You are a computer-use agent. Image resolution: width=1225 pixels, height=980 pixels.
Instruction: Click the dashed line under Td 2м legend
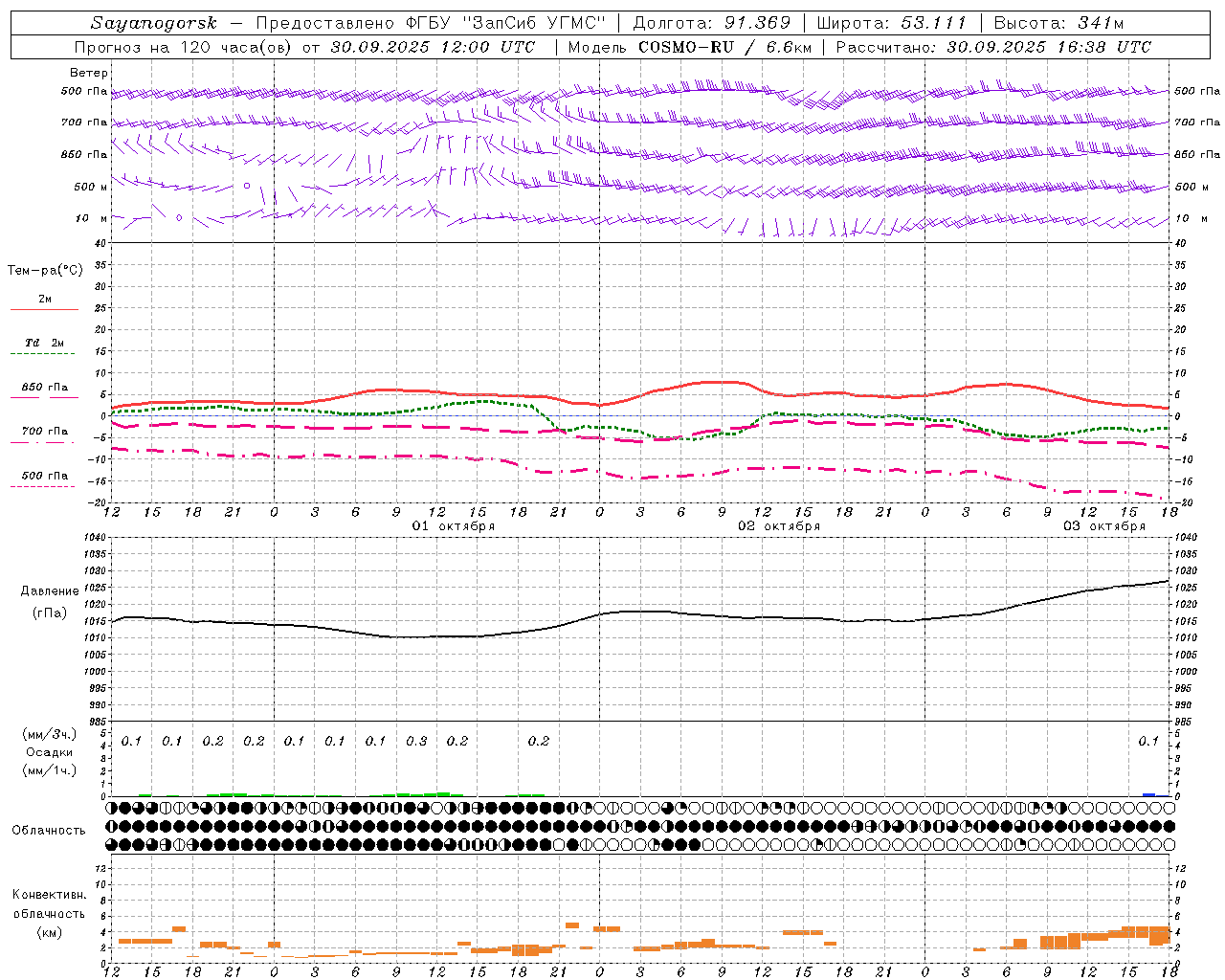(44, 354)
